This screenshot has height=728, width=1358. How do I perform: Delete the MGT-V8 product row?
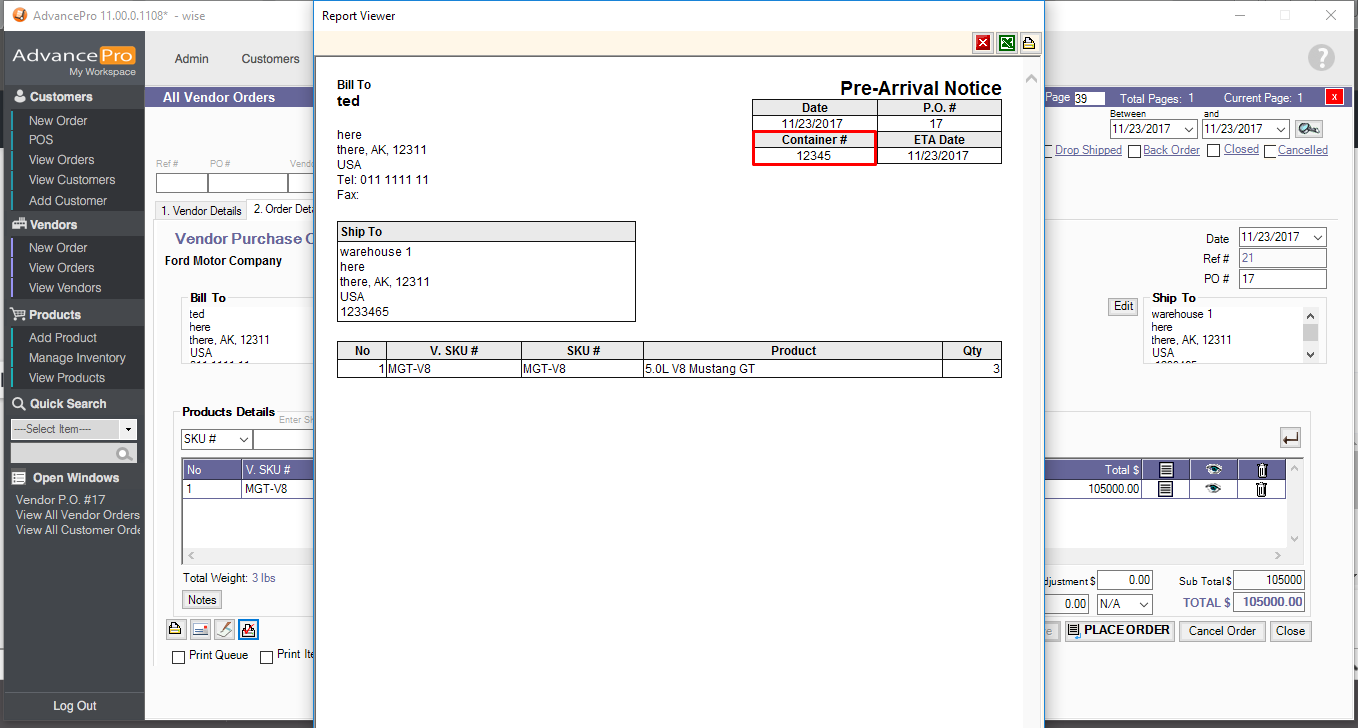(1261, 489)
